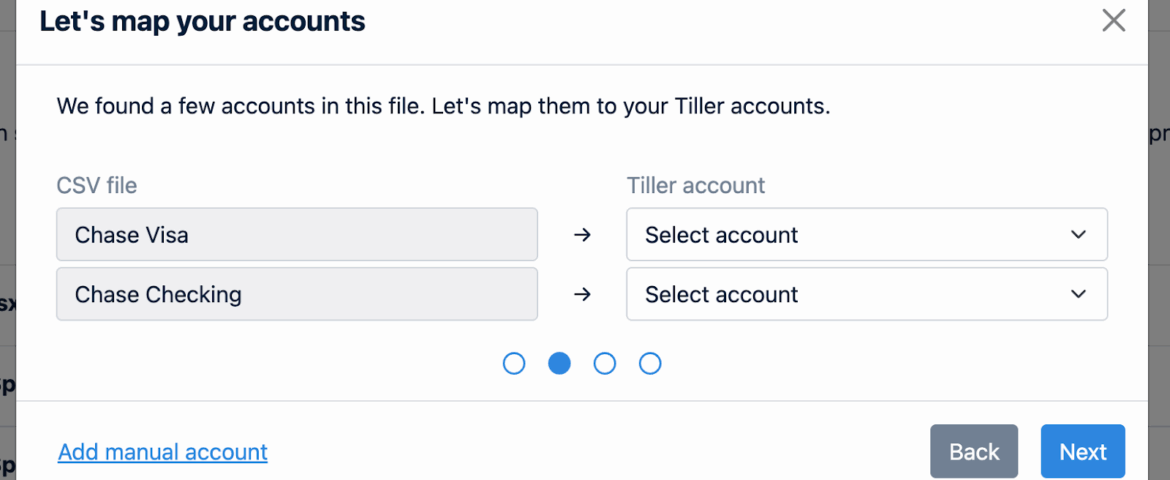Click the accounts found description text
Screen dimensions: 1170x480
443,106
